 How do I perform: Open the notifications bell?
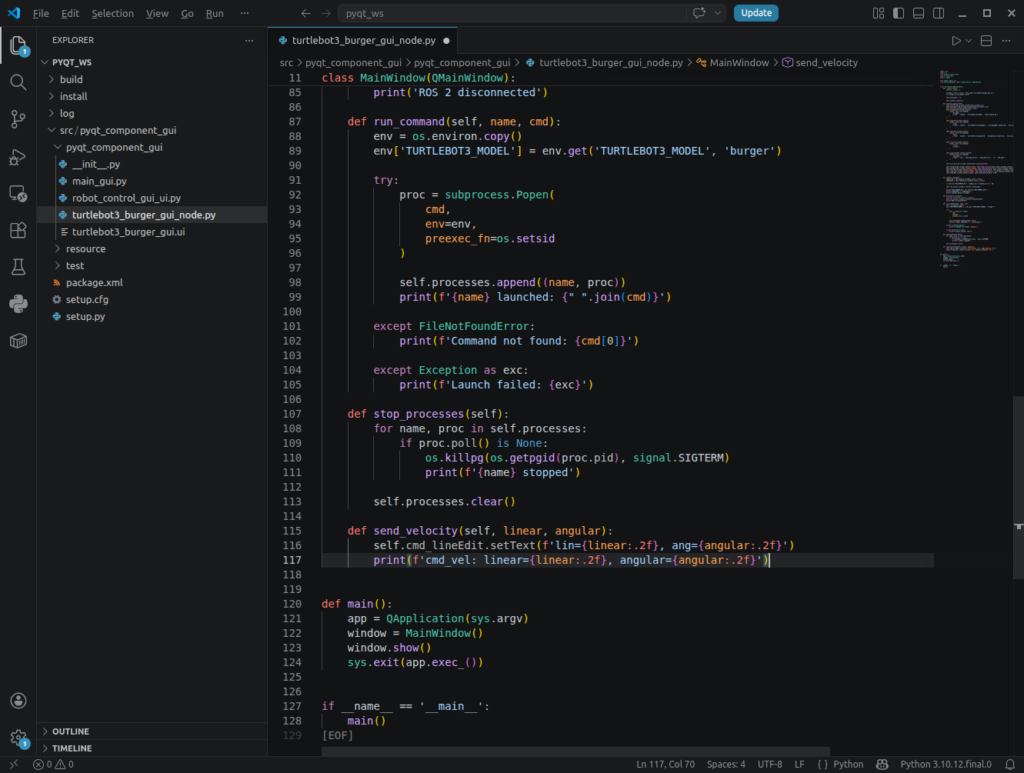pyautogui.click(x=1010, y=765)
